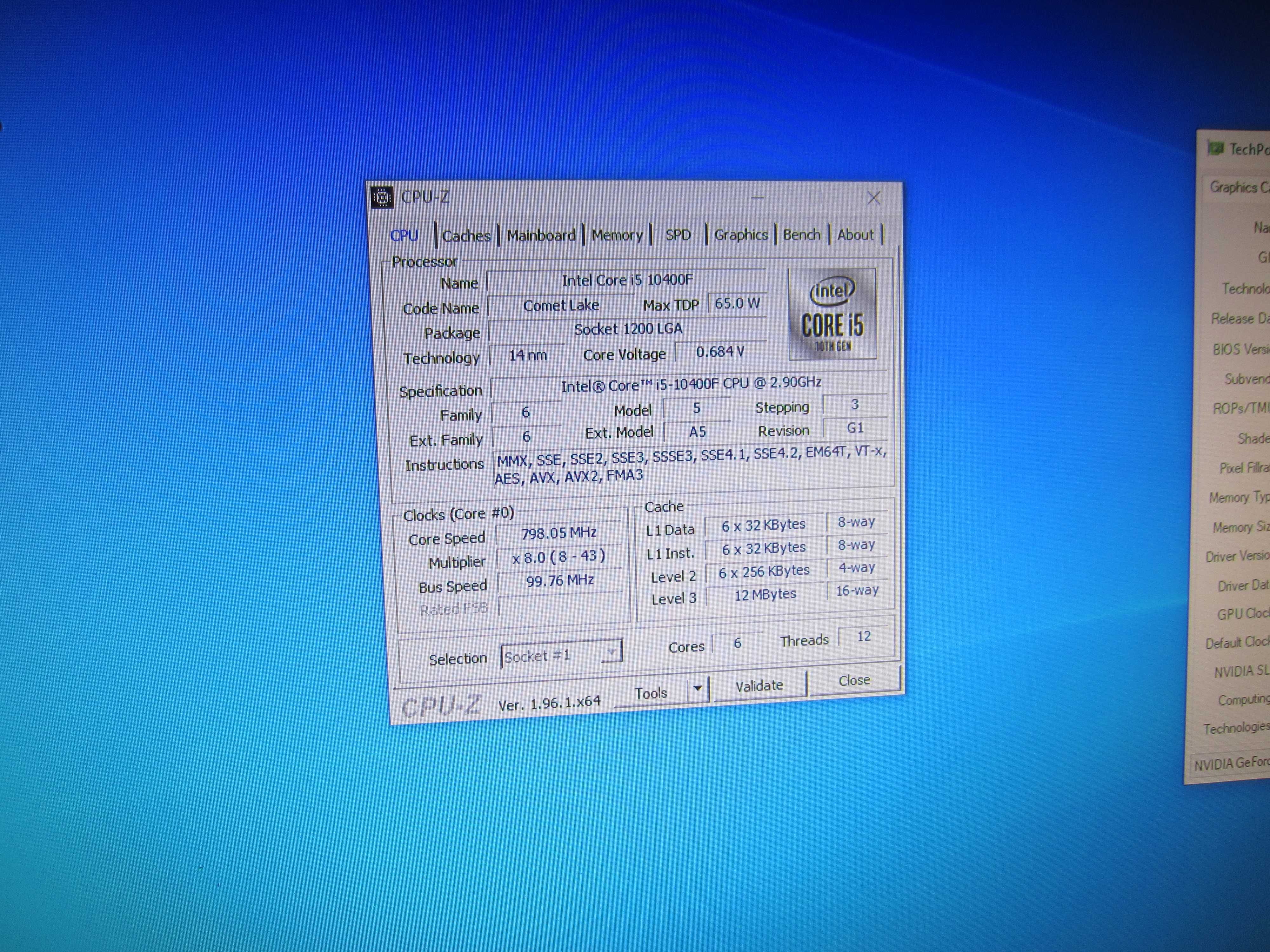The width and height of the screenshot is (1270, 952).
Task: Click the Cores value '6'
Action: pos(737,643)
